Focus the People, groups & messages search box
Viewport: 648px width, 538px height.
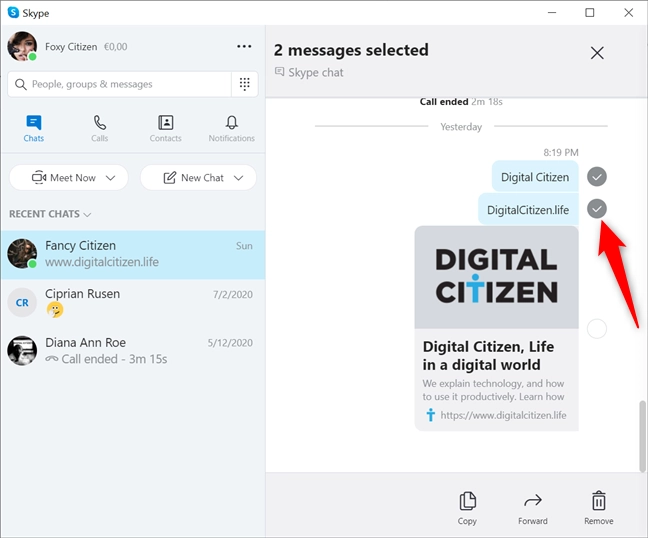click(119, 84)
